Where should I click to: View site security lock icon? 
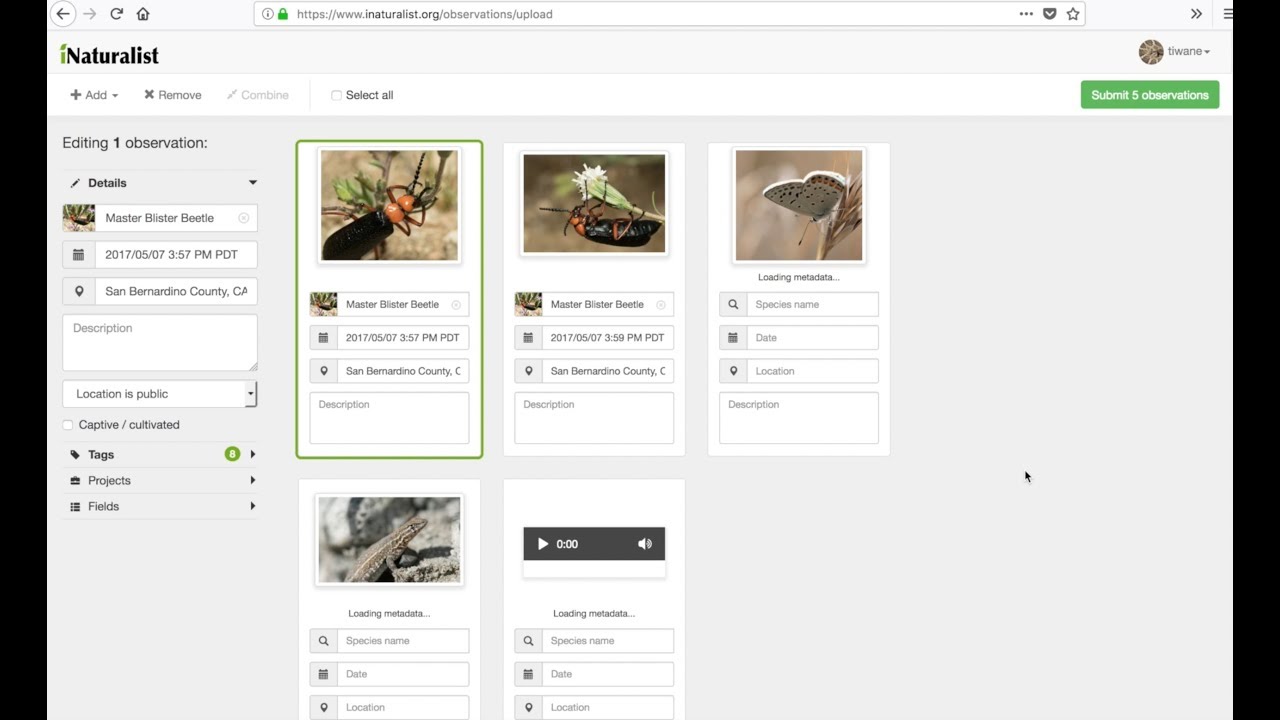point(283,14)
